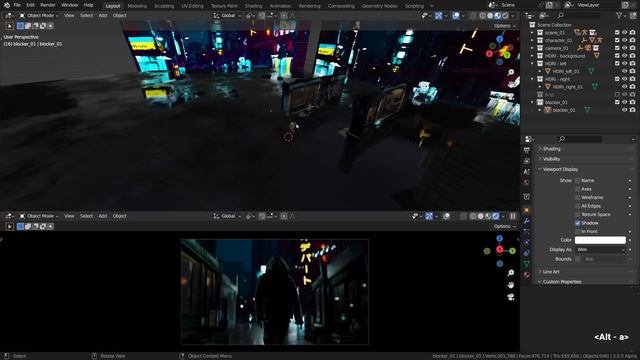The width and height of the screenshot is (640, 360).
Task: Enable the Wireframe checkbox
Action: coord(578,198)
